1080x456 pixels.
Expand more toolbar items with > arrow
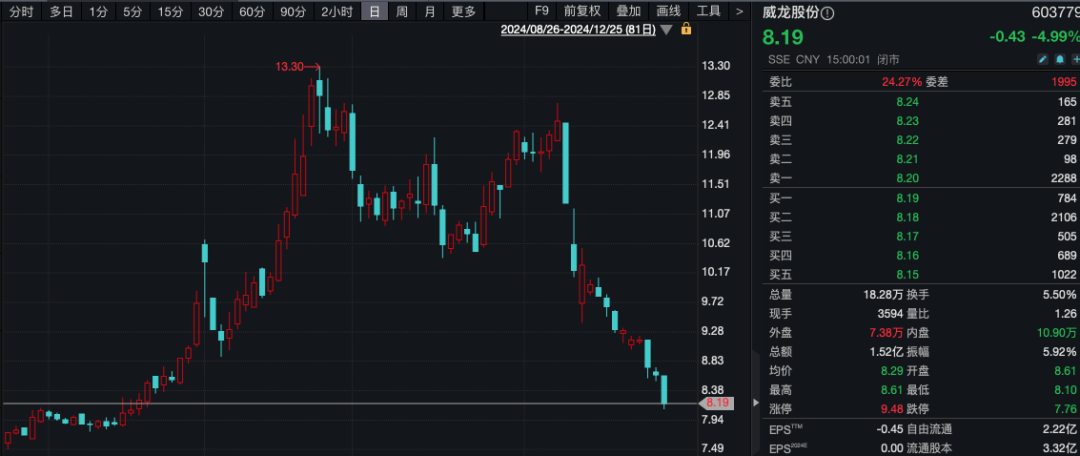coord(739,11)
